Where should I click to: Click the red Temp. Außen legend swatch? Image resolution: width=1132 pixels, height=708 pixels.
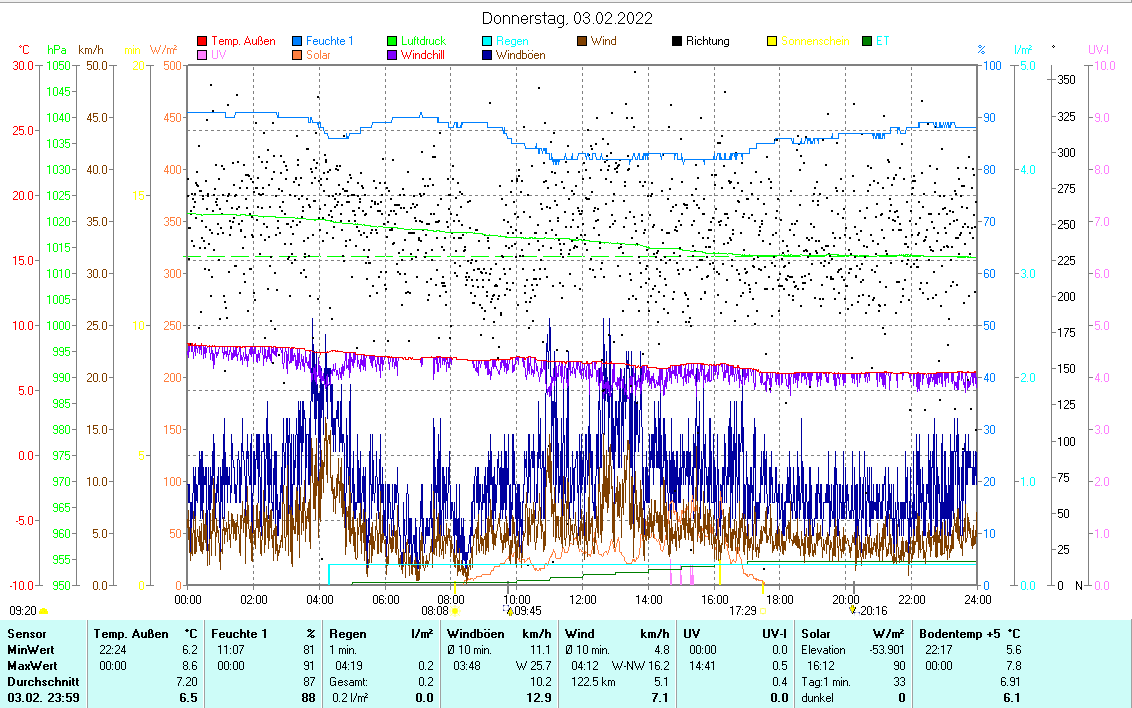click(202, 42)
